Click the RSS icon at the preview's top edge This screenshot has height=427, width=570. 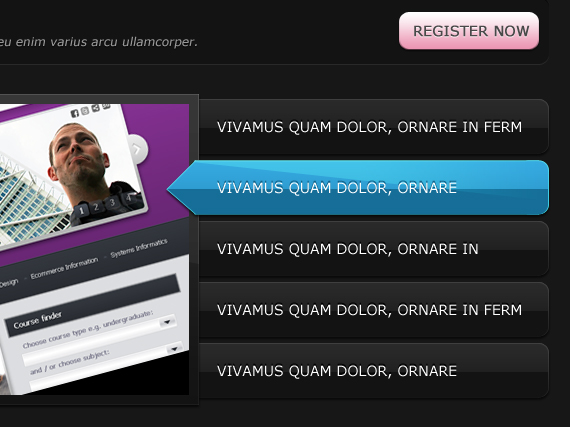click(x=106, y=106)
